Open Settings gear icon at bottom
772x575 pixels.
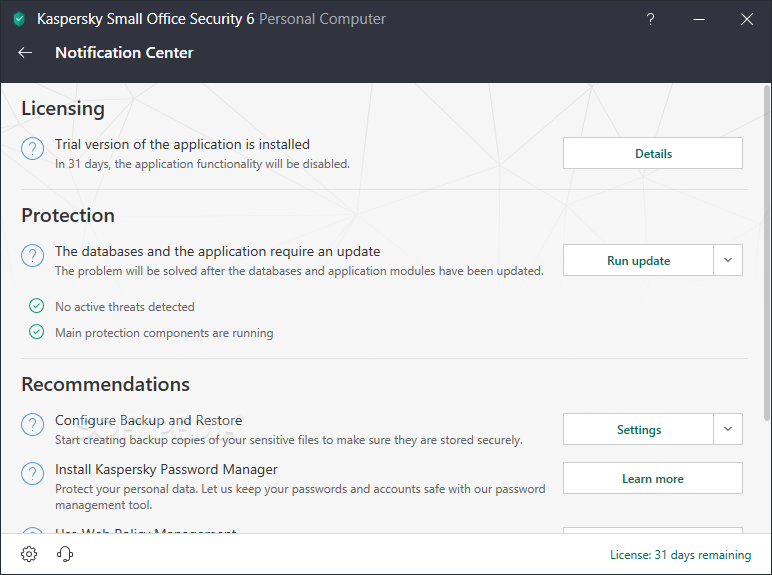tap(29, 554)
